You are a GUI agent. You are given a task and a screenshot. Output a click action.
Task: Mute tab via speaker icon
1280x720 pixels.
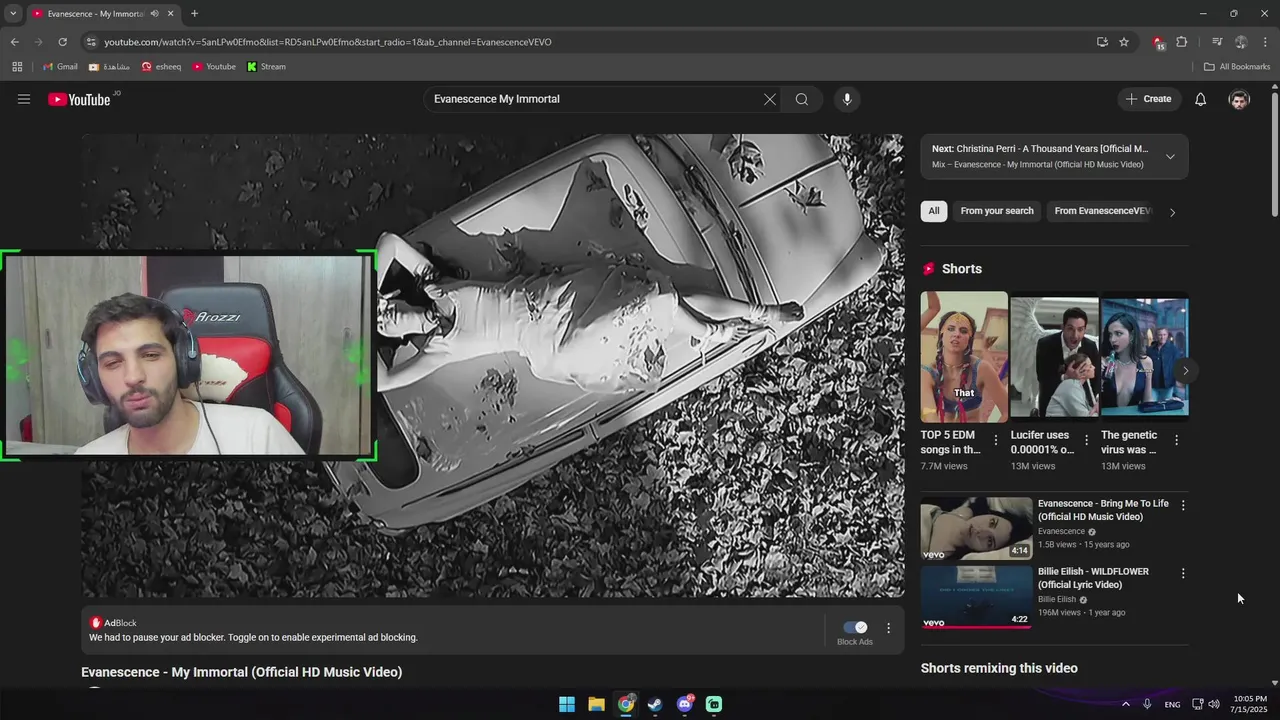click(x=155, y=14)
